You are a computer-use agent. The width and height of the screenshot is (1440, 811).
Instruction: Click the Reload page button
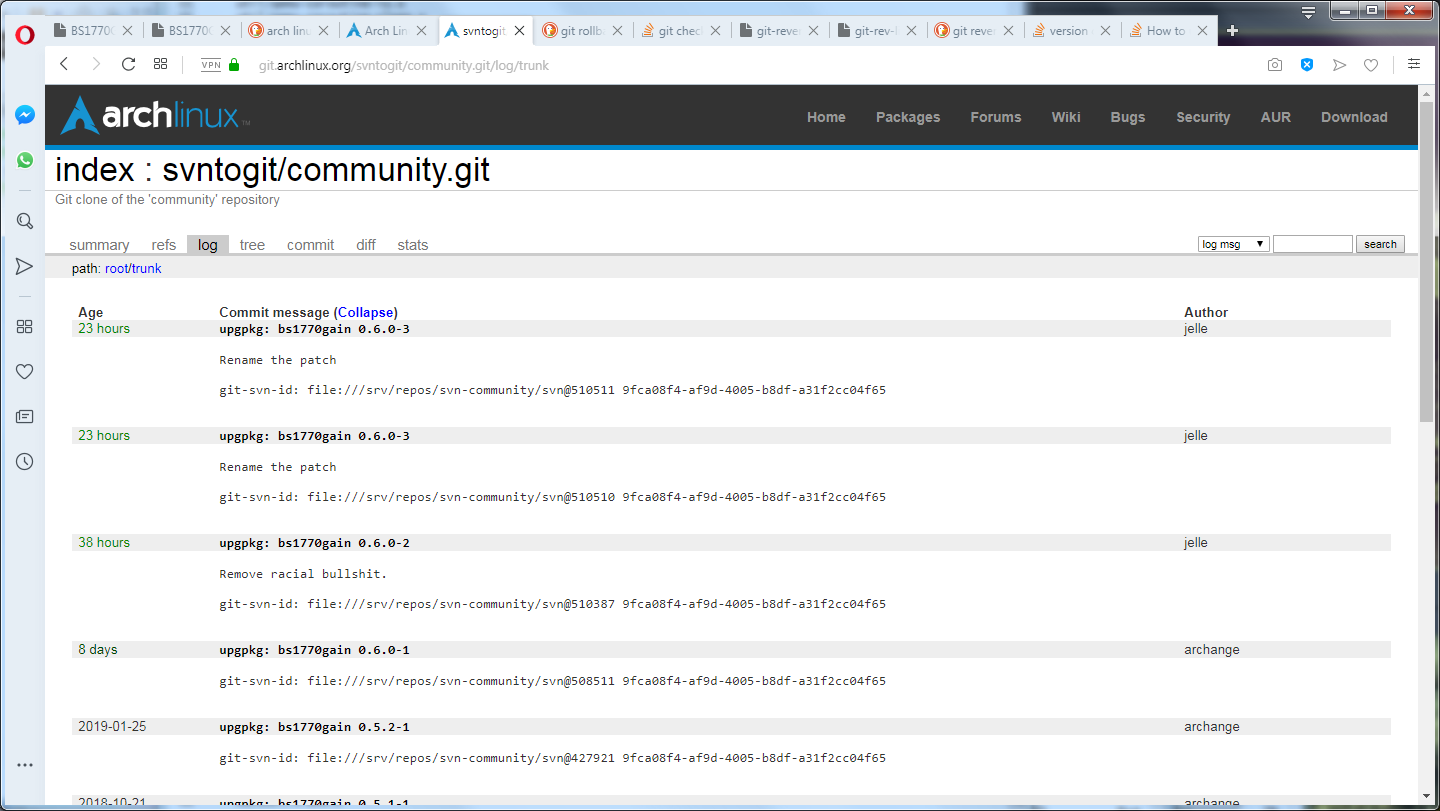[128, 64]
